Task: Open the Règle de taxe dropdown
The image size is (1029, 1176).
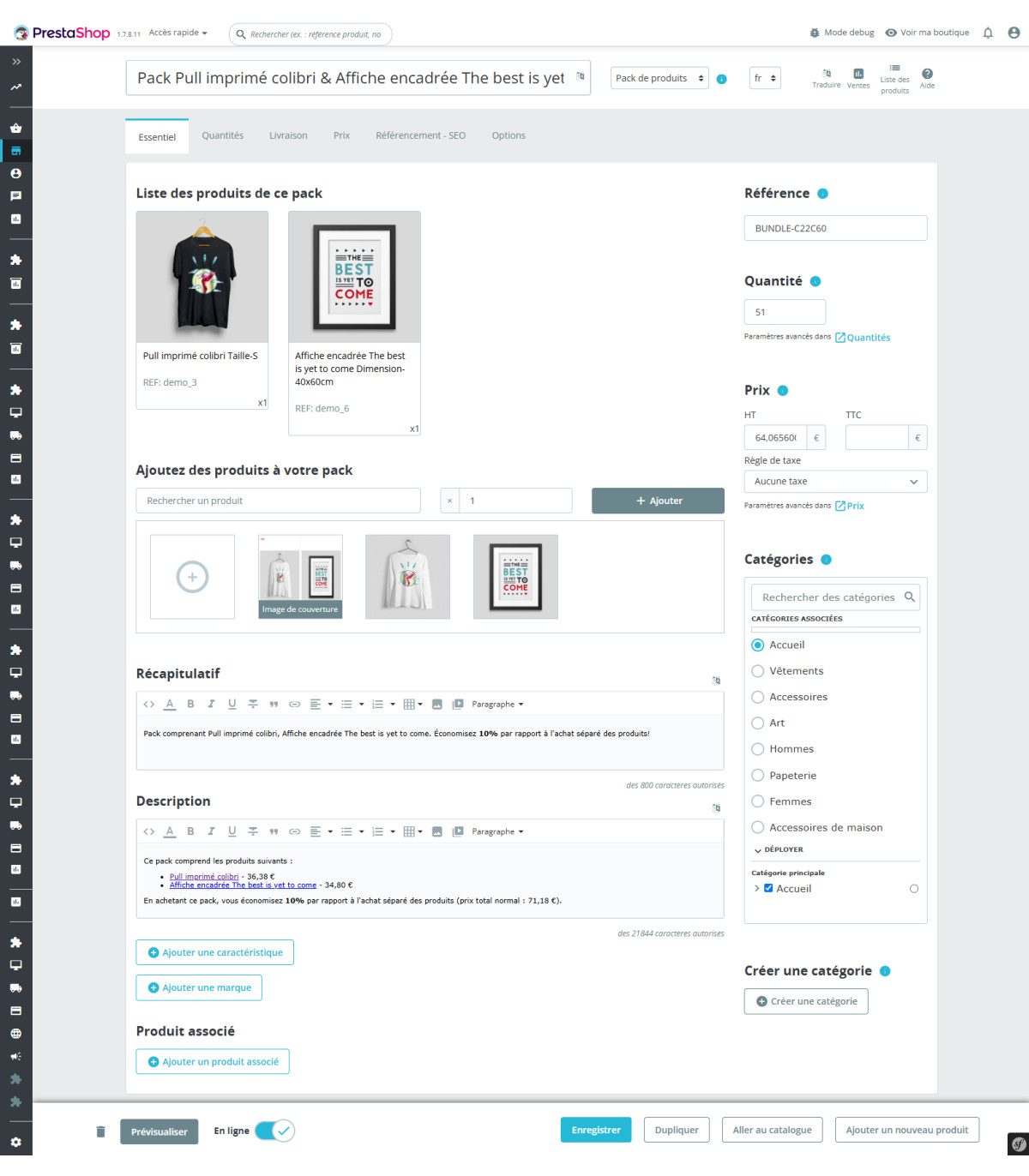Action: [x=835, y=482]
